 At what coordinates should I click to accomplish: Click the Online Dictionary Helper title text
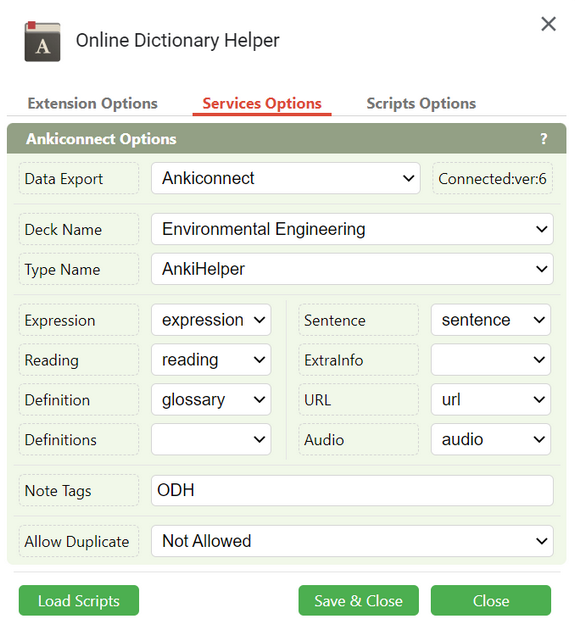coord(177,41)
